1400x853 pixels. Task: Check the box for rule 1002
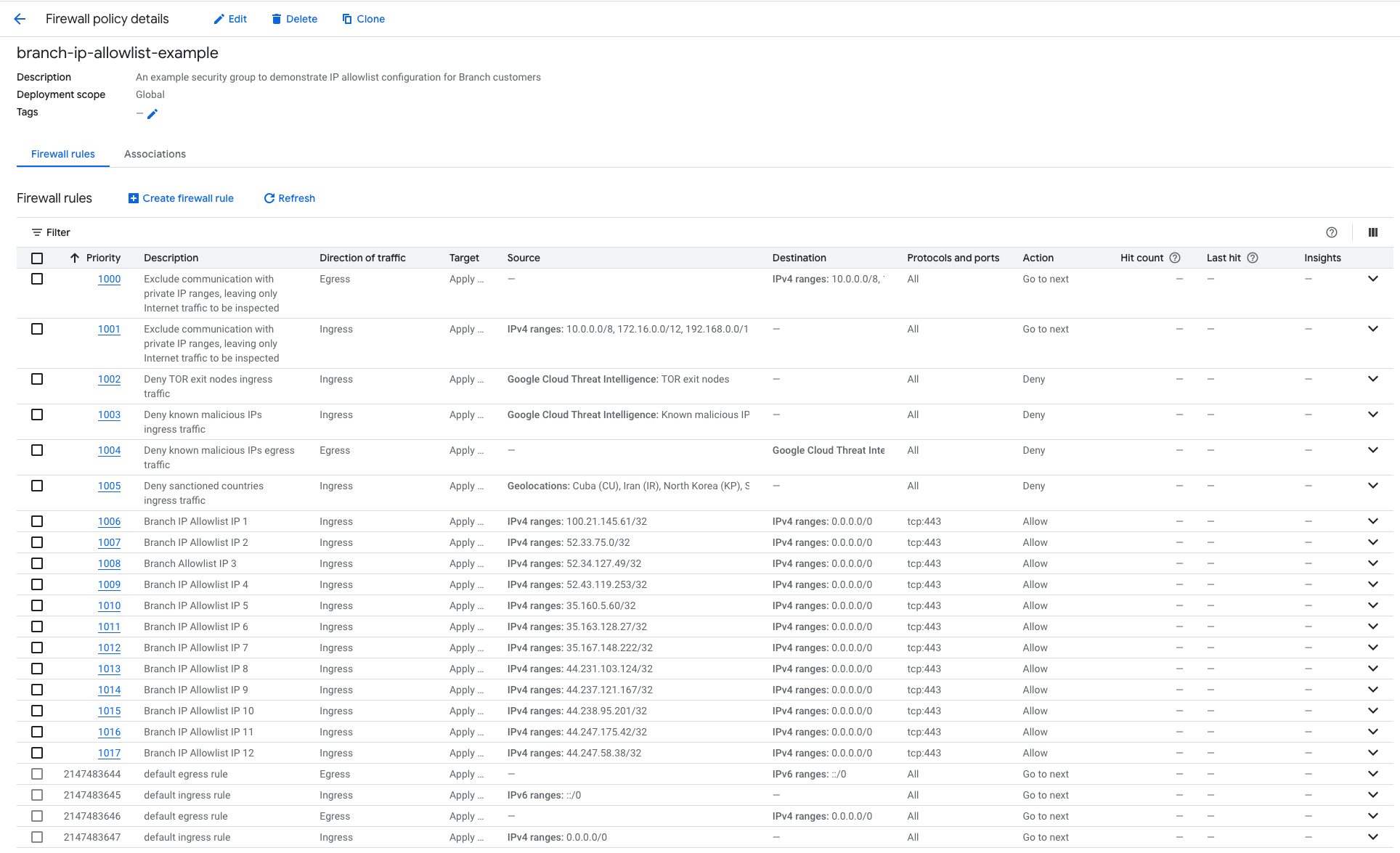(x=37, y=379)
